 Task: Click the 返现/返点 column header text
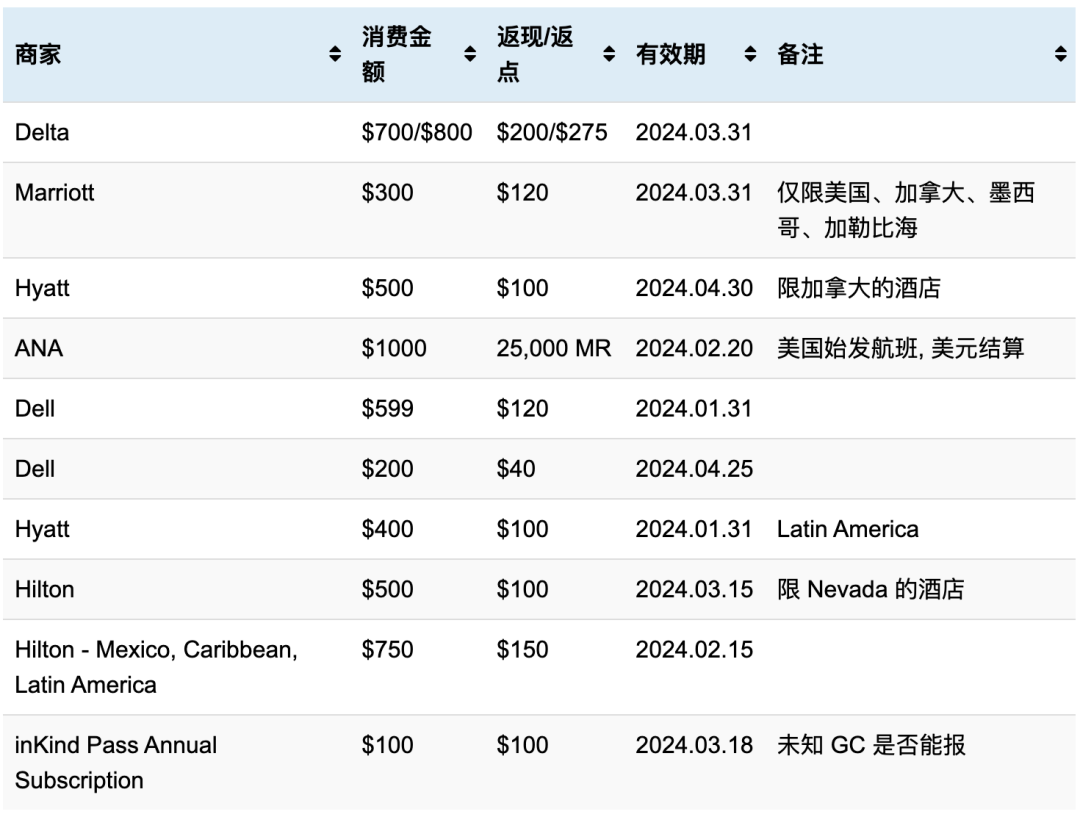pyautogui.click(x=534, y=54)
